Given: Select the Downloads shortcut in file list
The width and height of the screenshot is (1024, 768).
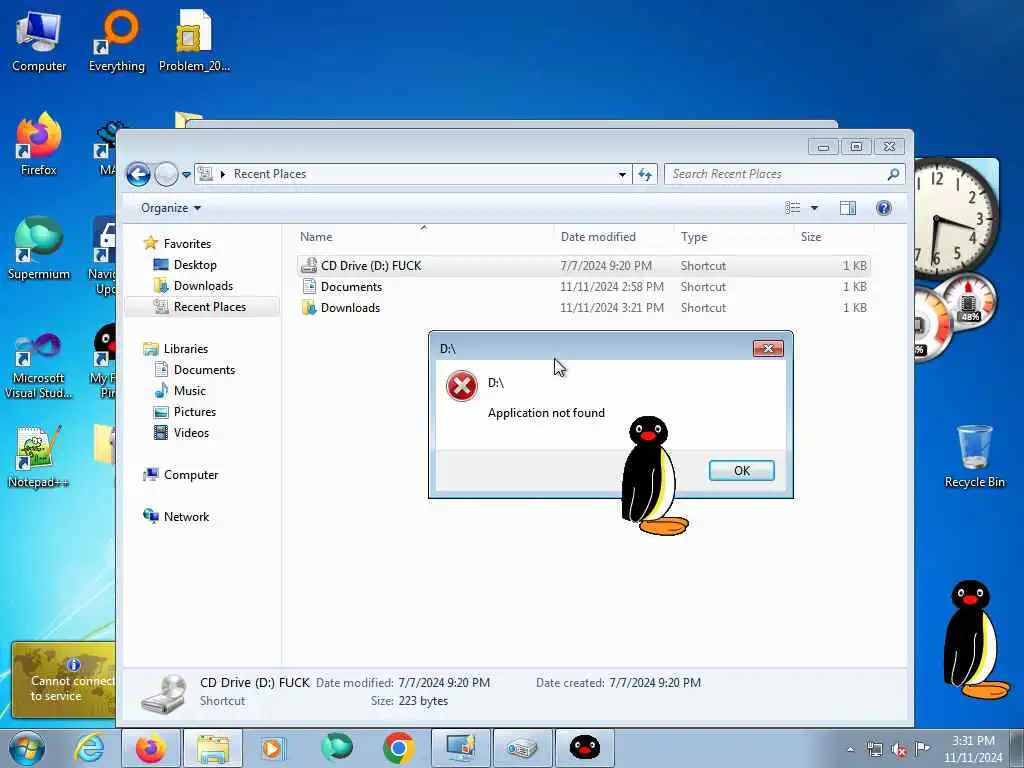Looking at the screenshot, I should [x=584, y=308].
